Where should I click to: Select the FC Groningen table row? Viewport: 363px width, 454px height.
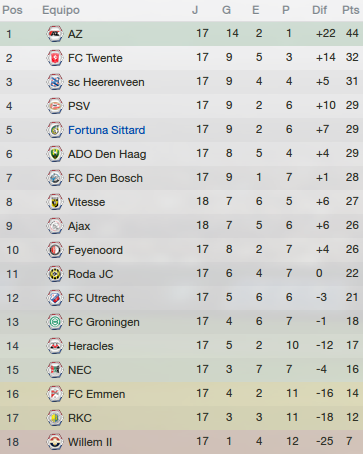(181, 322)
